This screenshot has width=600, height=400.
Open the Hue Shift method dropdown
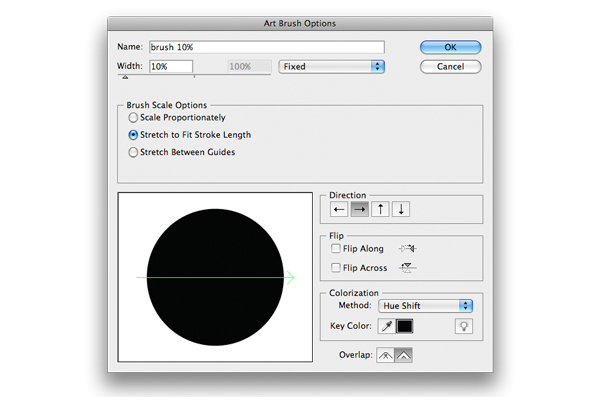(426, 305)
